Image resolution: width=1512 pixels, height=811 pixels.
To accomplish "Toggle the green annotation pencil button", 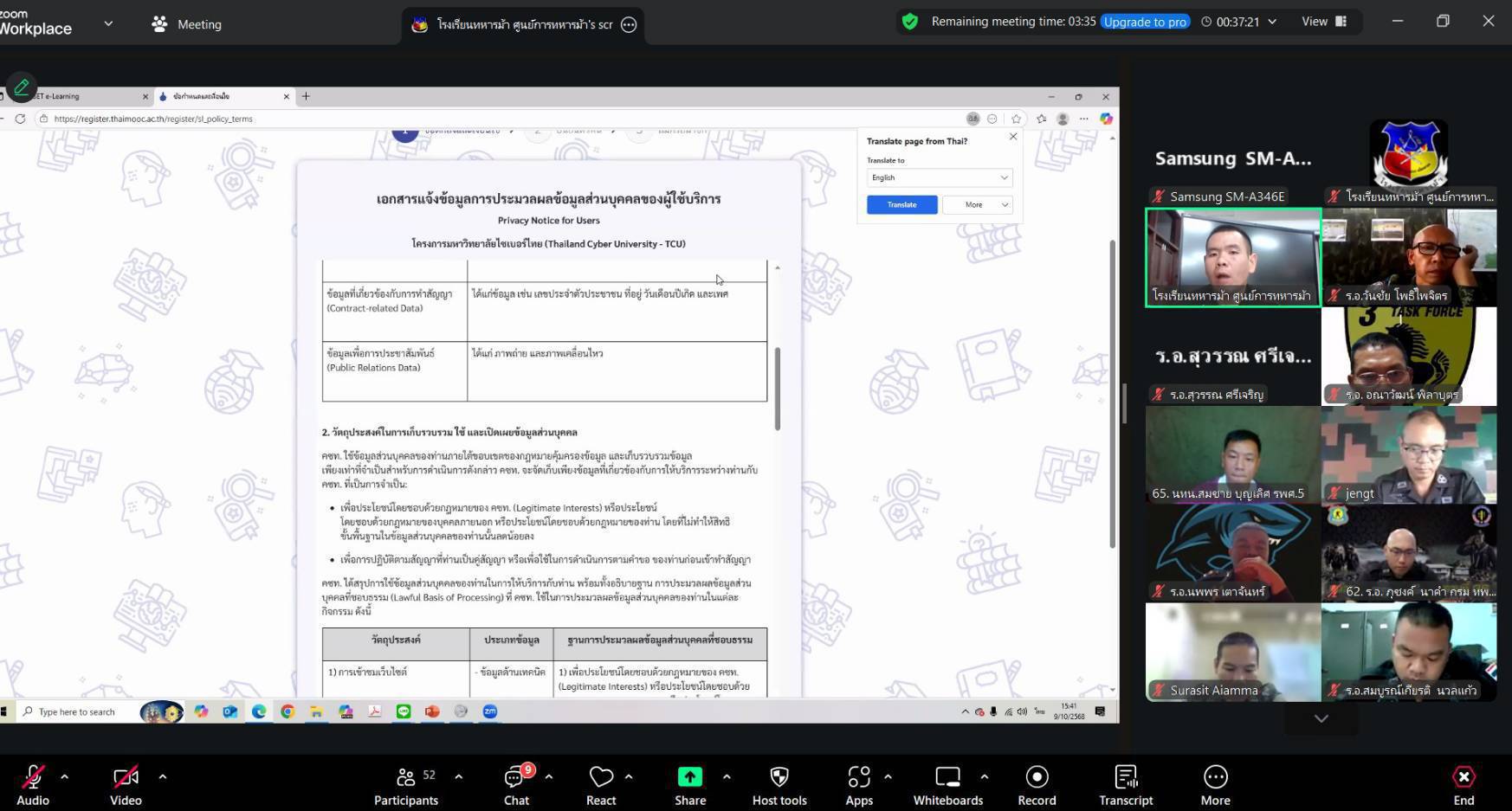I will pos(21,87).
